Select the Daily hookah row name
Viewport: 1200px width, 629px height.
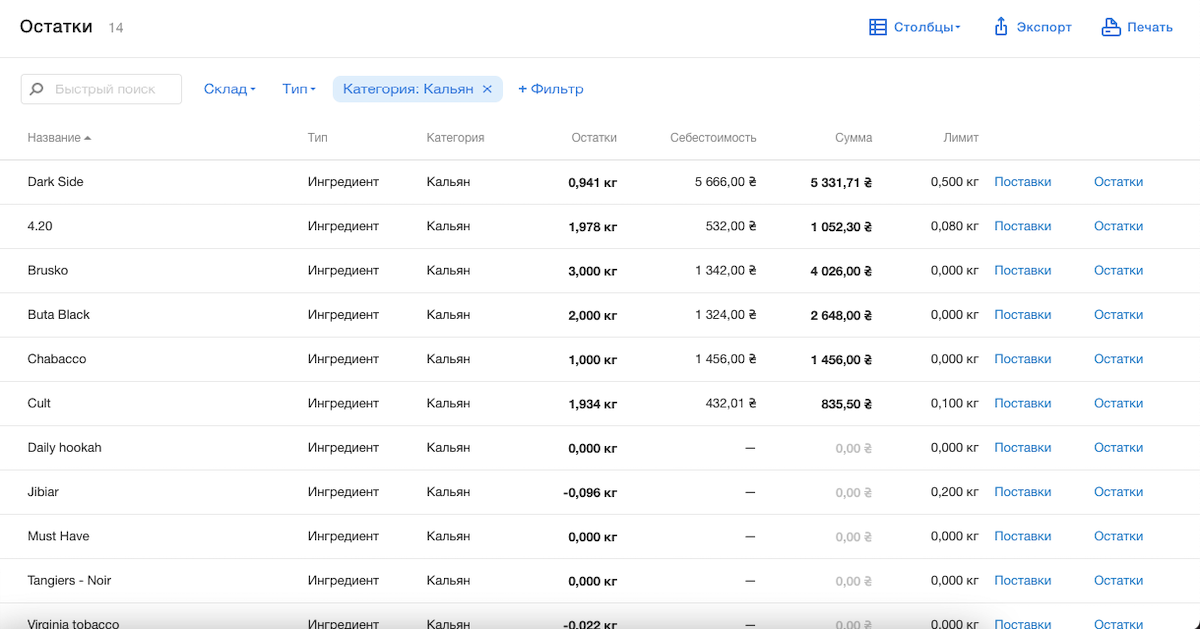(65, 447)
